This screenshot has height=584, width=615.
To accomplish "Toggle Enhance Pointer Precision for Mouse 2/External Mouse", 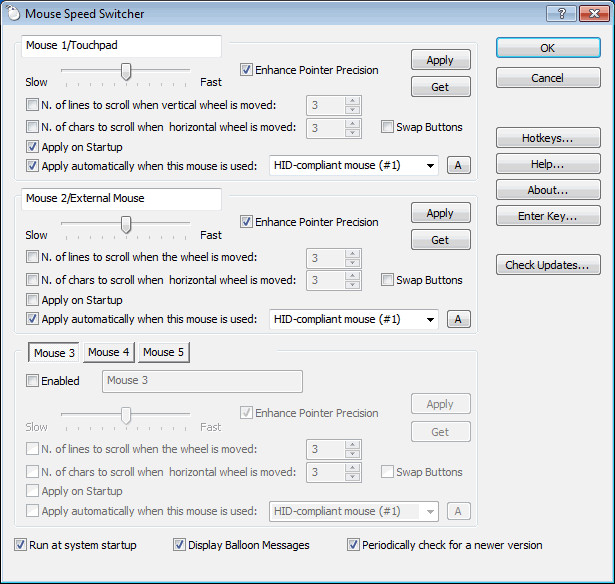I will coord(246,222).
